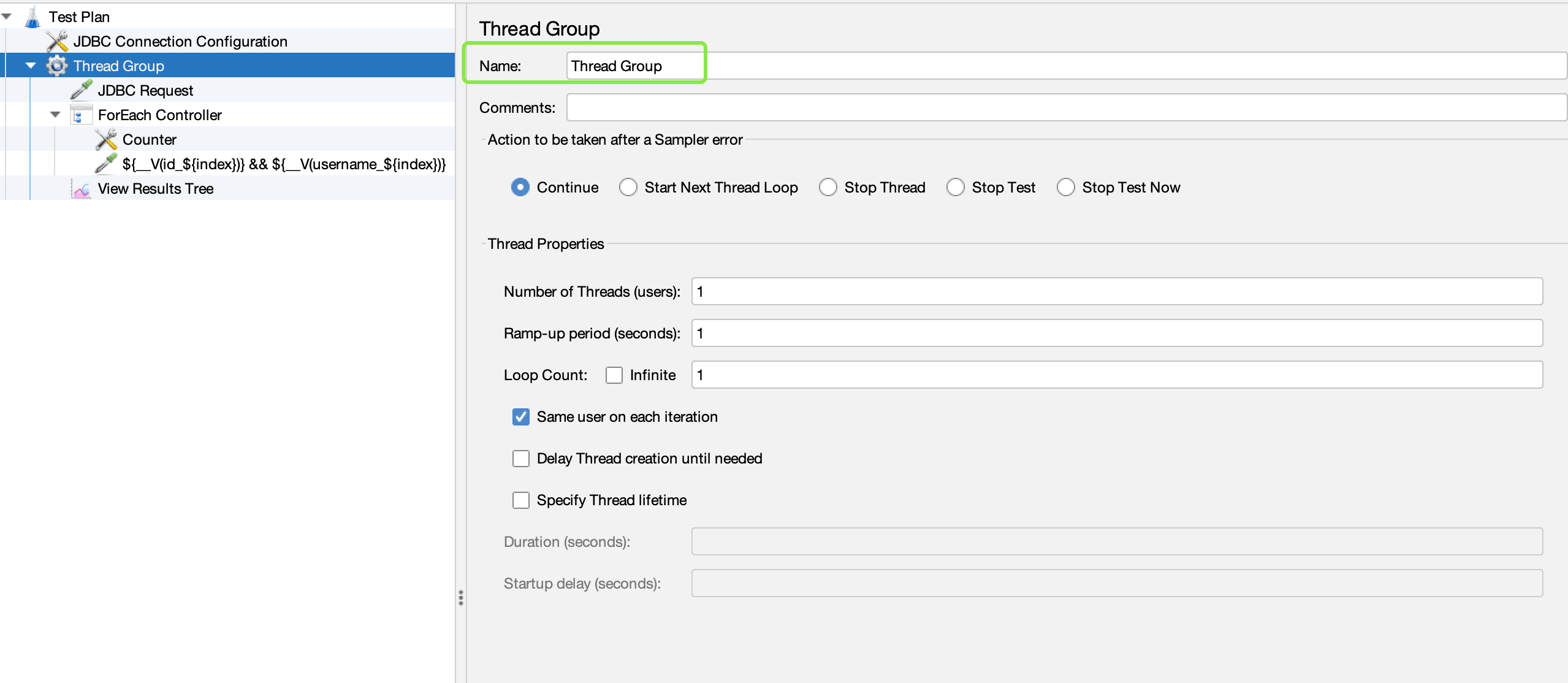Collapse the ForEach Controller node arrow
1568x683 pixels.
55,115
